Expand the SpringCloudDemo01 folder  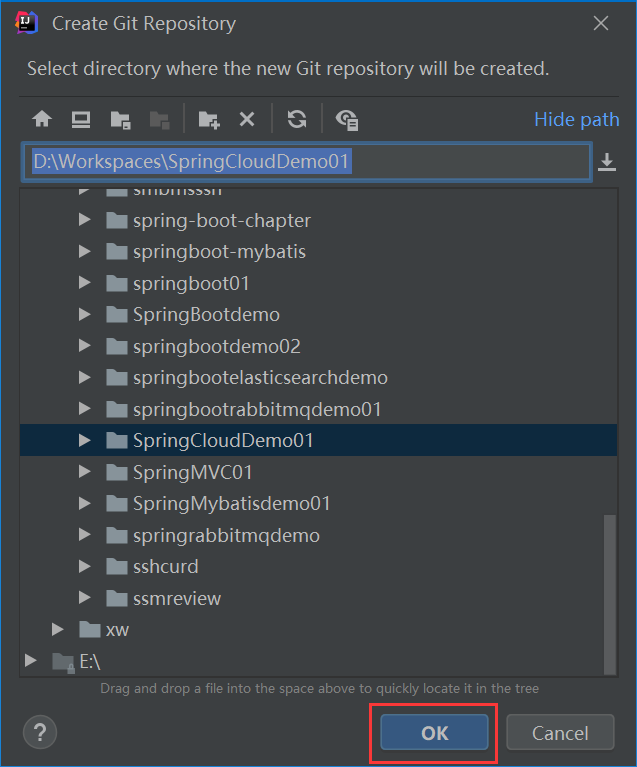[x=85, y=440]
